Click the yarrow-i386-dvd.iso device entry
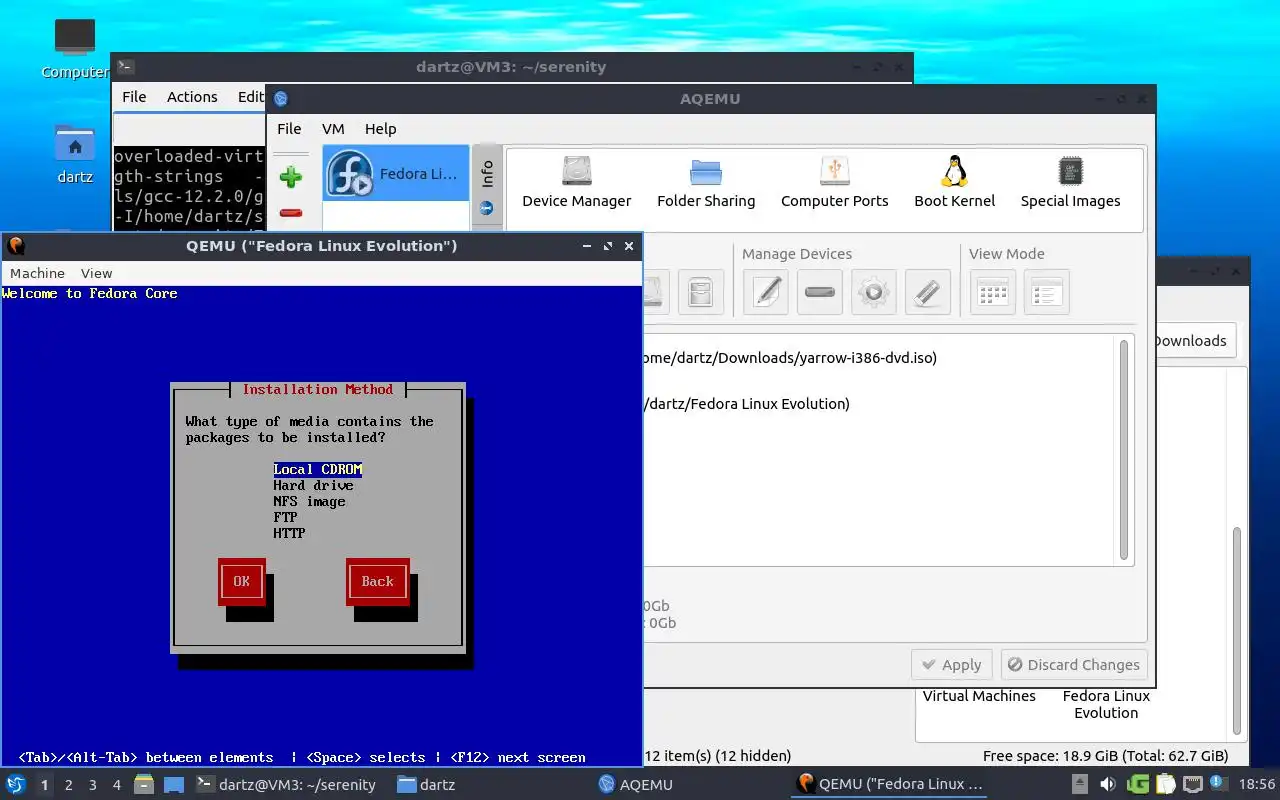This screenshot has height=800, width=1280. (790, 357)
